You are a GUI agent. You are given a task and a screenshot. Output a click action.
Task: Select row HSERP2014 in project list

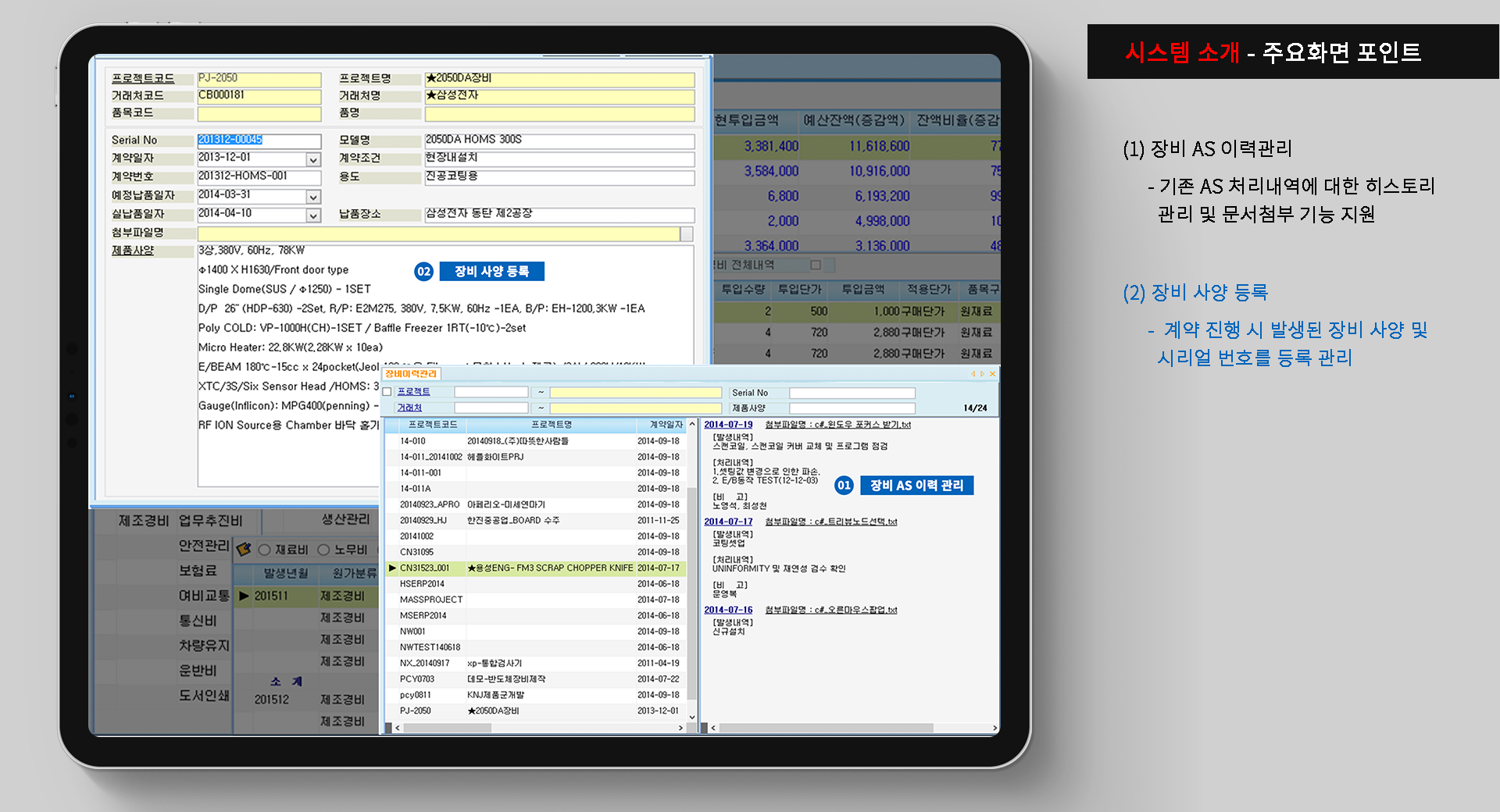[x=536, y=584]
